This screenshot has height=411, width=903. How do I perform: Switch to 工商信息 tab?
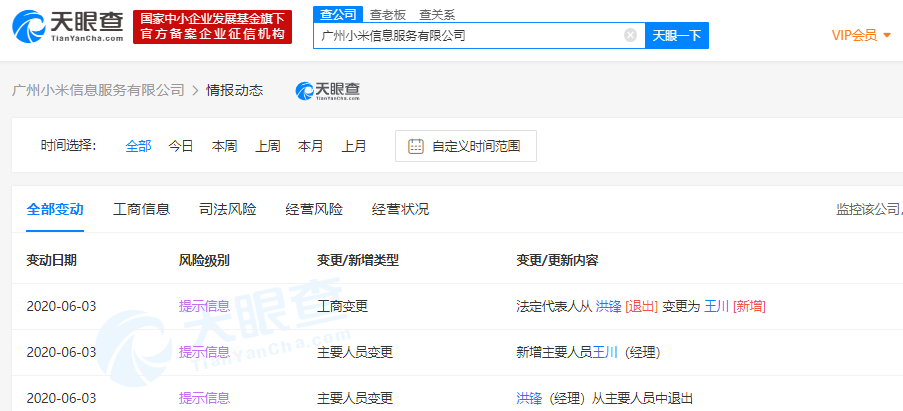click(x=142, y=210)
